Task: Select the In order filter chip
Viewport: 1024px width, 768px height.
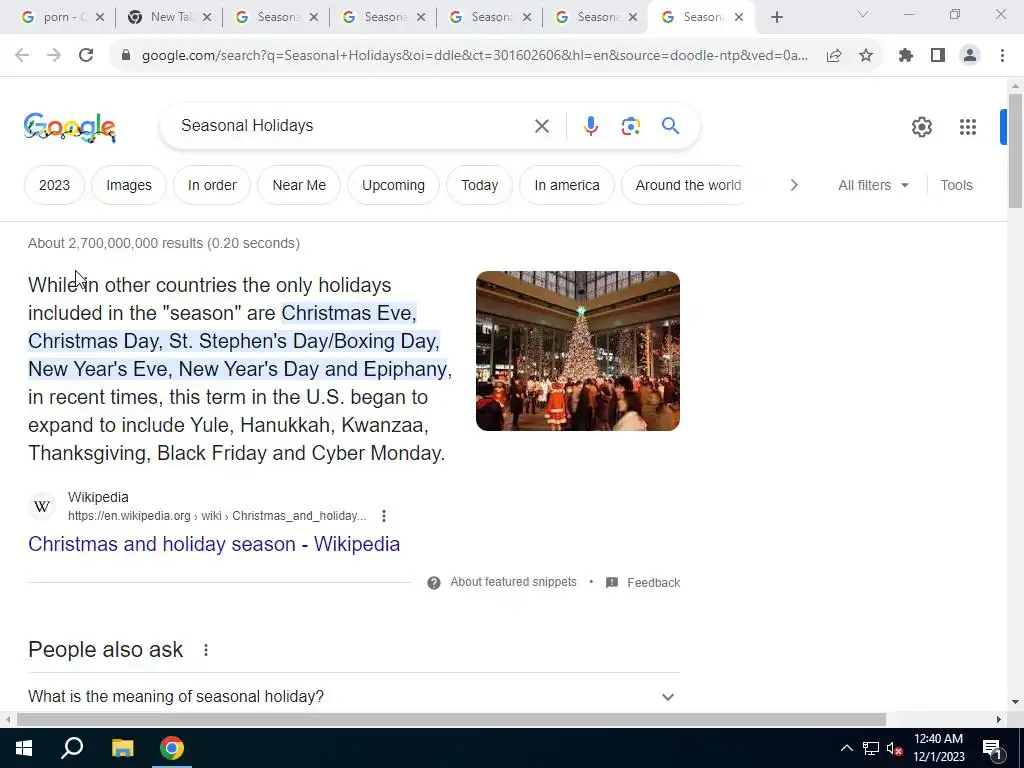Action: (x=212, y=185)
